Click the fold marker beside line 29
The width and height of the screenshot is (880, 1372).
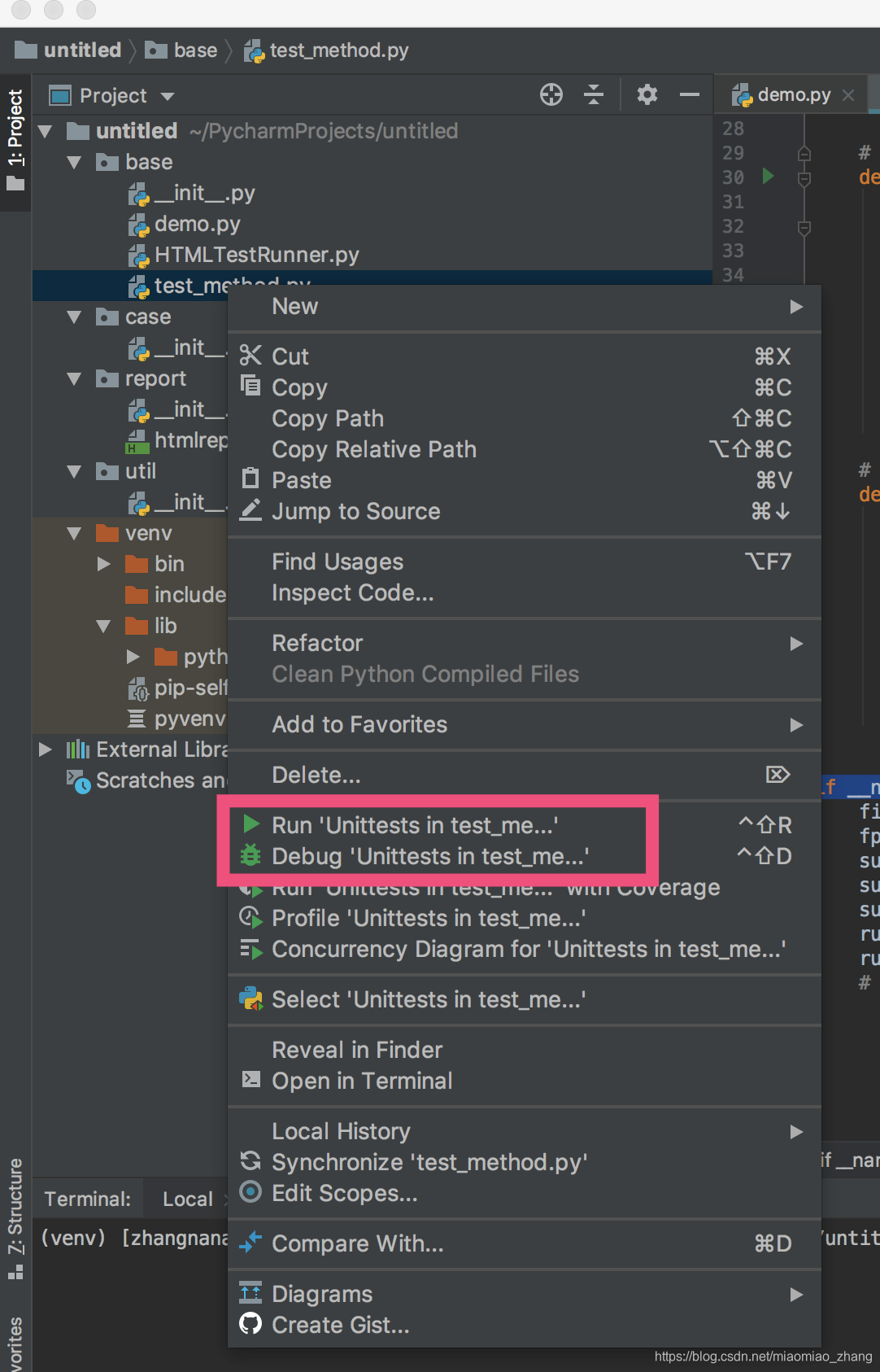click(804, 153)
